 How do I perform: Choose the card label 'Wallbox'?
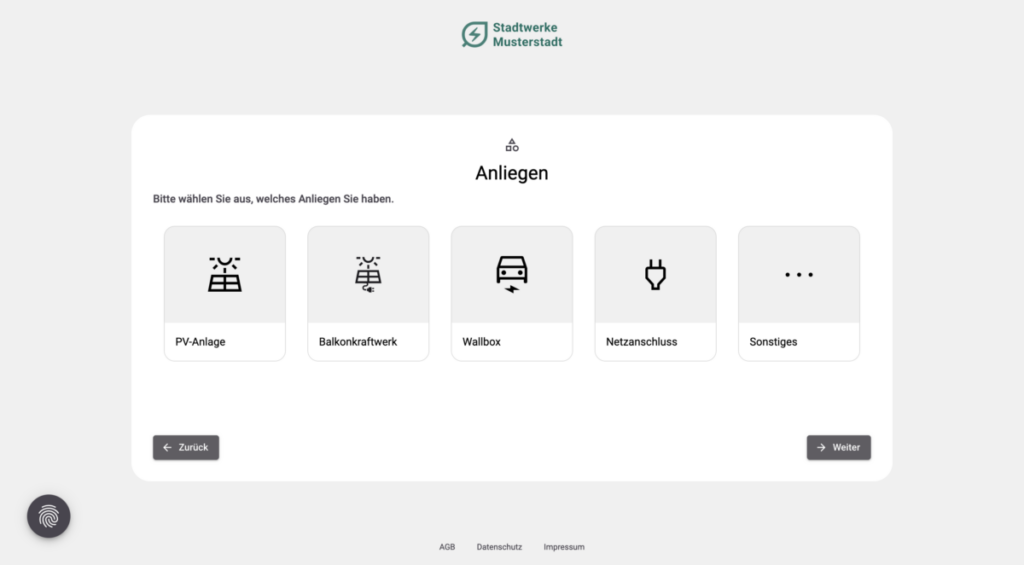pos(481,342)
